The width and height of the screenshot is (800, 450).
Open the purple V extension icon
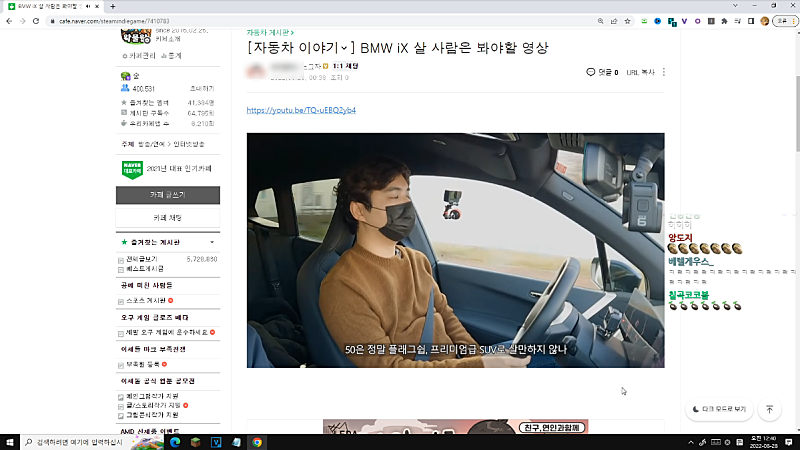tap(684, 21)
